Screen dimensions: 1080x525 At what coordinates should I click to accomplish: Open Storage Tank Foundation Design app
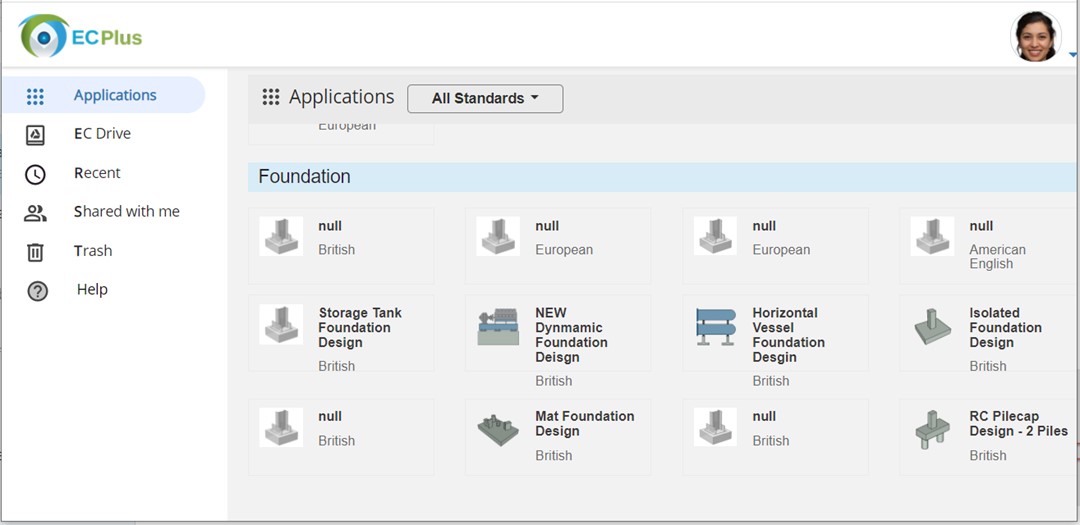coord(341,333)
